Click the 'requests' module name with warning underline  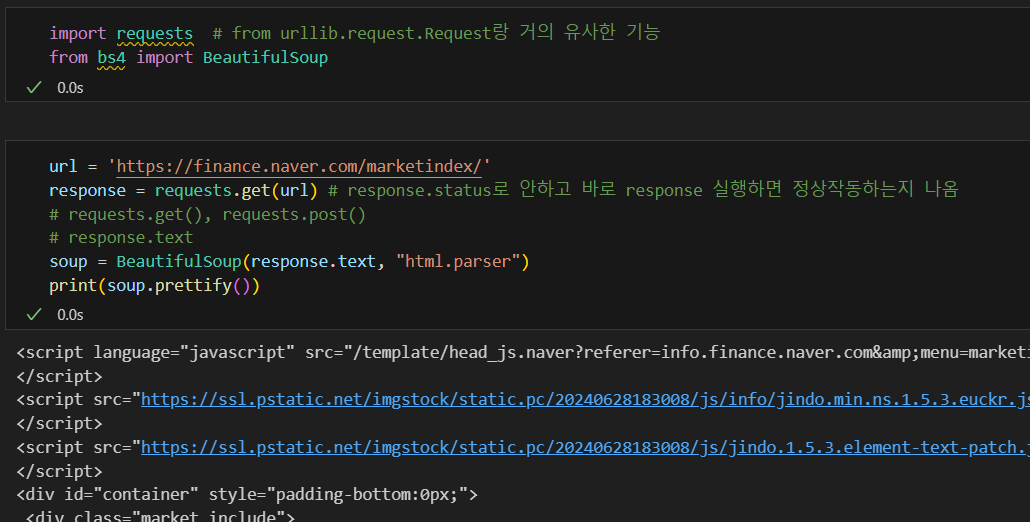tap(155, 33)
